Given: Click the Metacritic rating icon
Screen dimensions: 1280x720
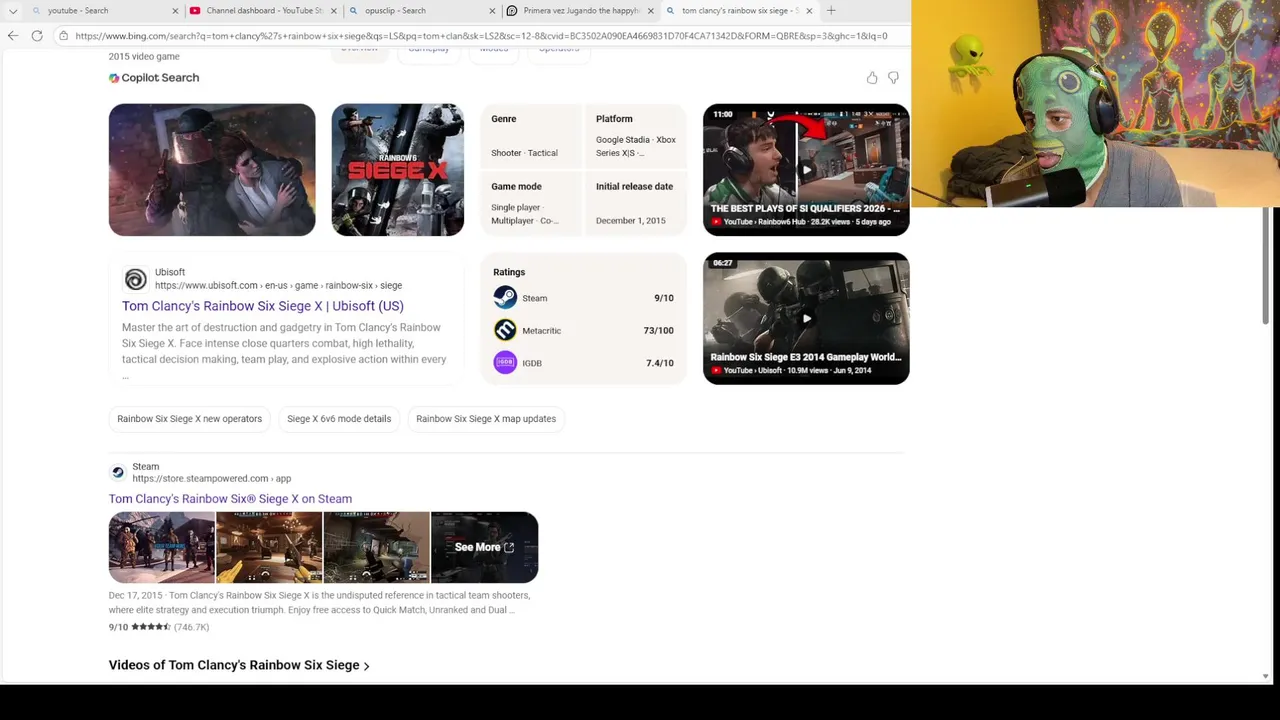Looking at the screenshot, I should pyautogui.click(x=505, y=330).
